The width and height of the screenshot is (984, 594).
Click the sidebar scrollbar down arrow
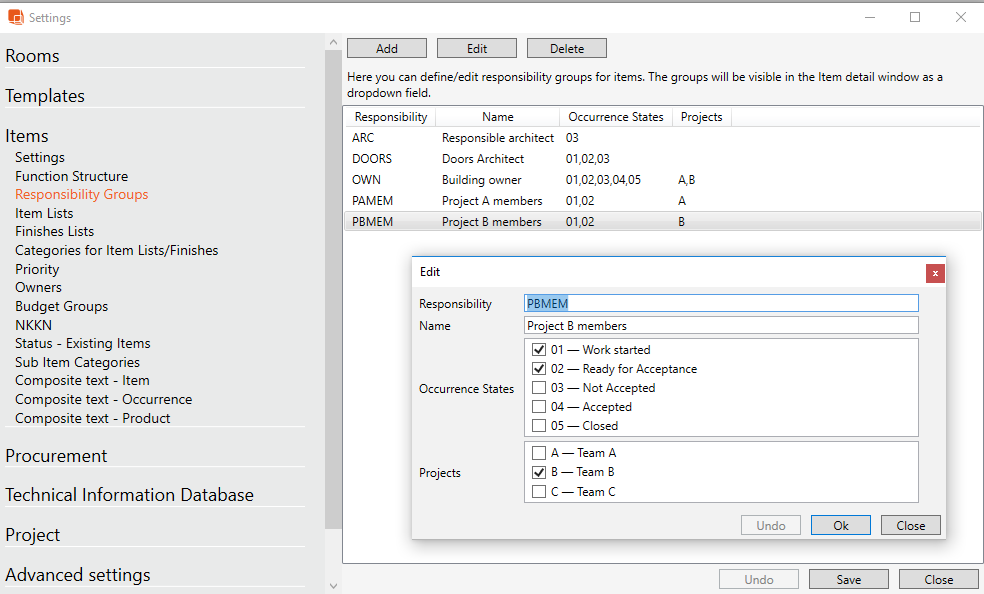pos(333,587)
